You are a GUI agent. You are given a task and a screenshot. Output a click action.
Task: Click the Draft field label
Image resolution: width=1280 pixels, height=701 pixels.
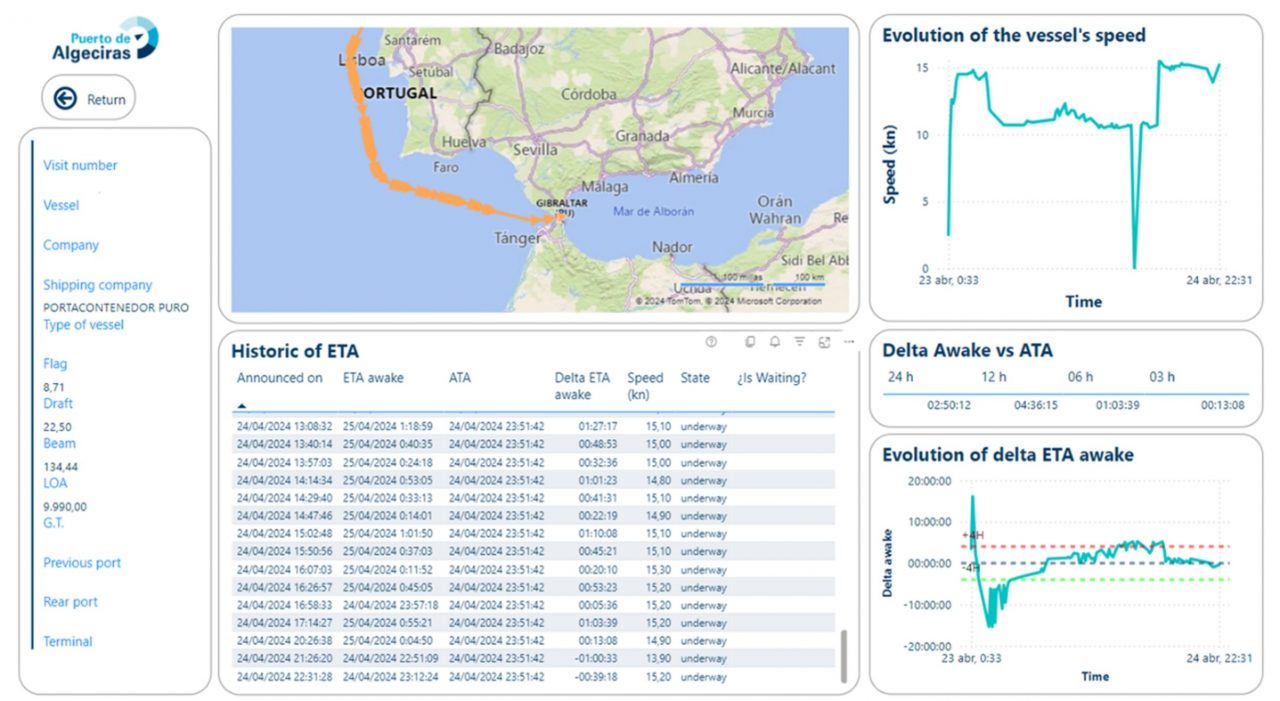[58, 404]
